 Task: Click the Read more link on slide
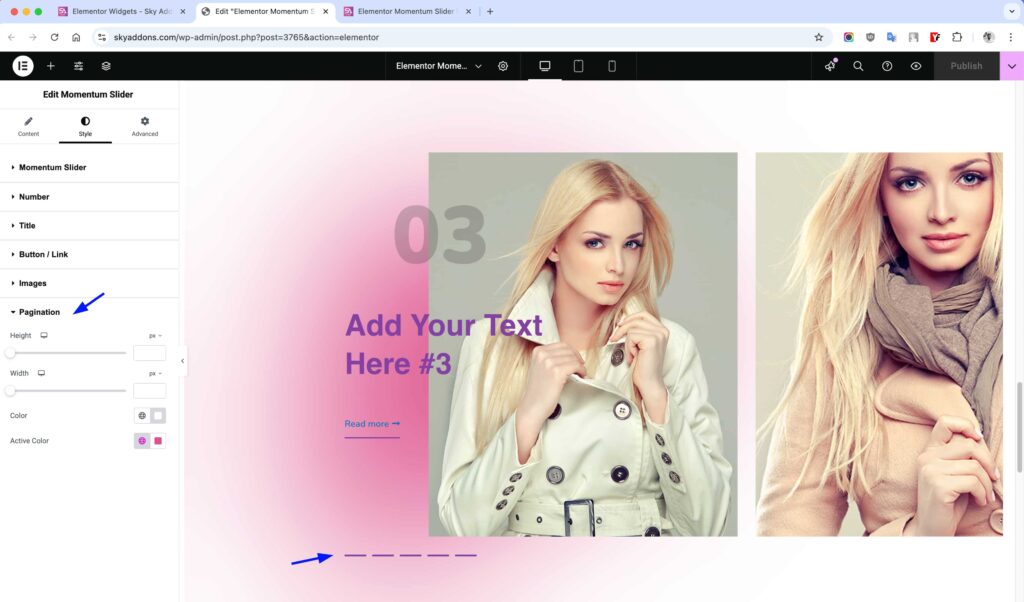[x=372, y=424]
